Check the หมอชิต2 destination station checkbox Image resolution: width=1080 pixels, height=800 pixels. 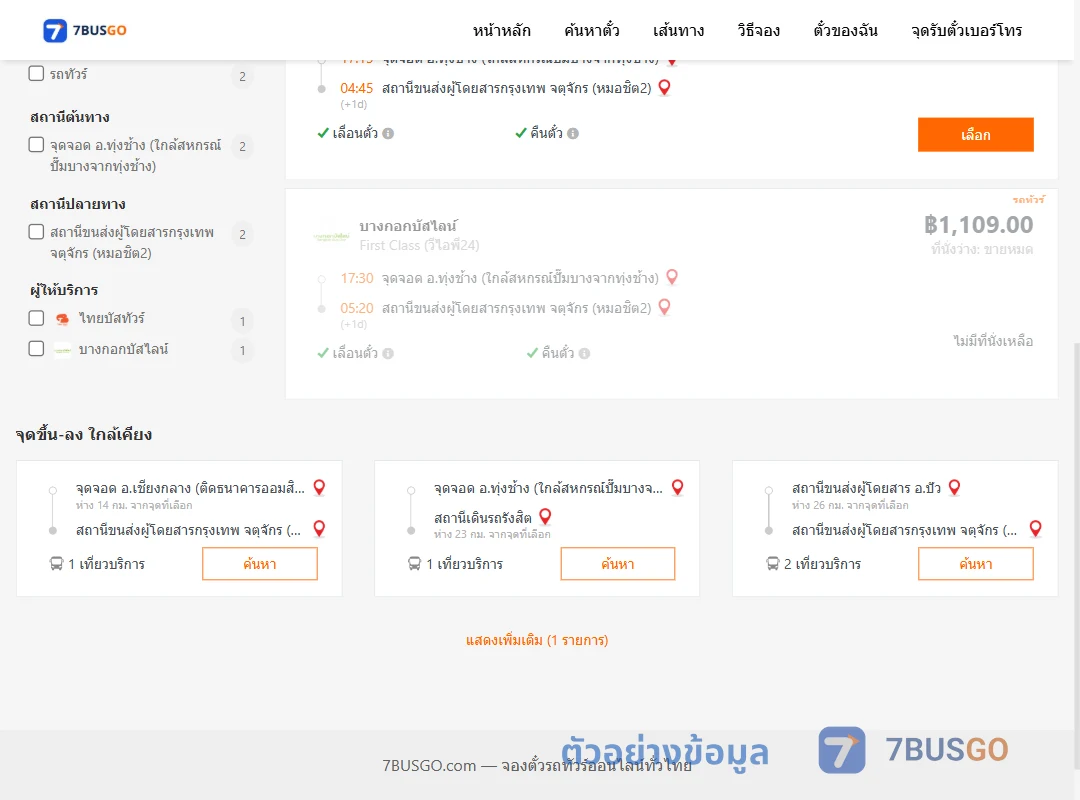[37, 232]
